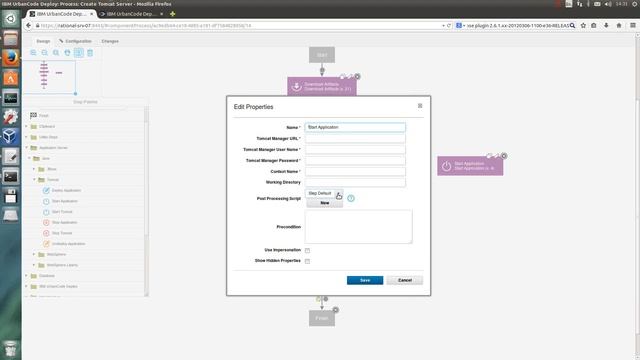Click the Firefox home icon
This screenshot has height=360, width=640.
(619, 25)
